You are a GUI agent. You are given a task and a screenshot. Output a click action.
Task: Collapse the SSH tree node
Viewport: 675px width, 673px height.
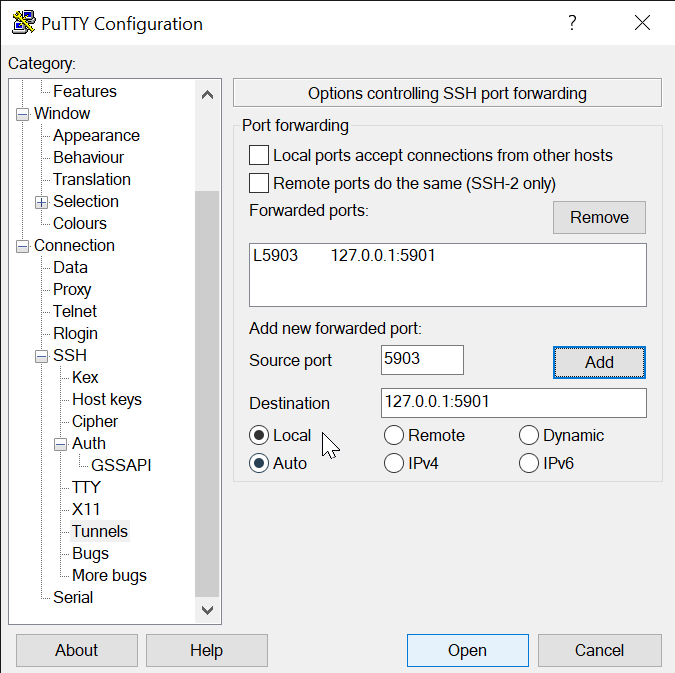point(41,356)
